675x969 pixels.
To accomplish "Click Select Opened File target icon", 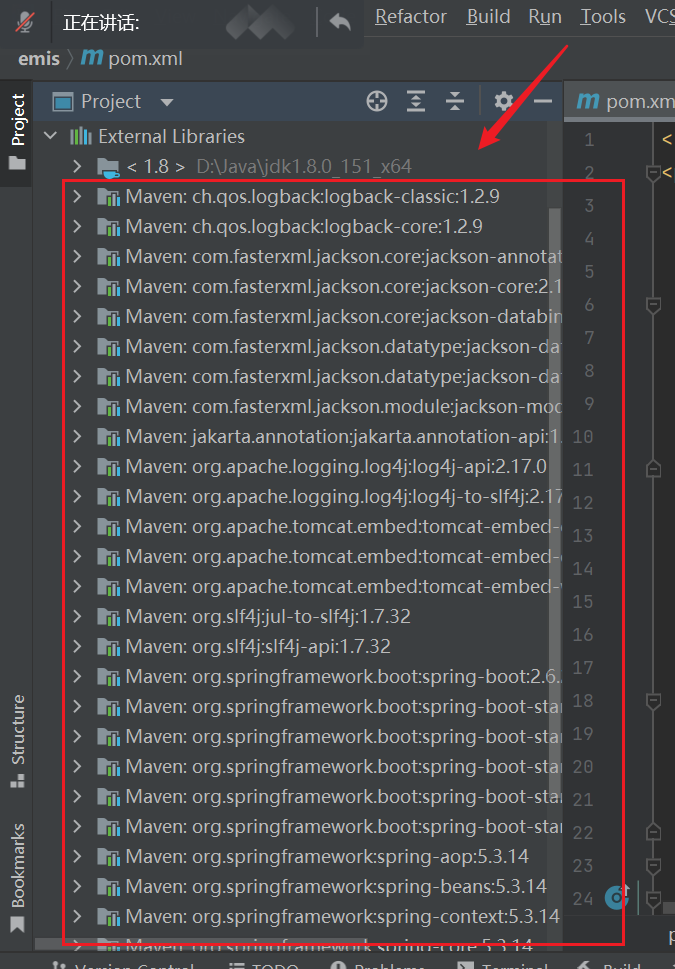I will (x=376, y=101).
